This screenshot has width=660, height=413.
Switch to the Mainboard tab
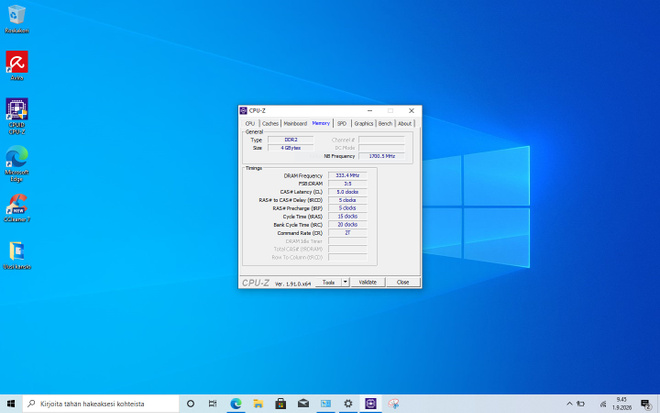(x=295, y=123)
